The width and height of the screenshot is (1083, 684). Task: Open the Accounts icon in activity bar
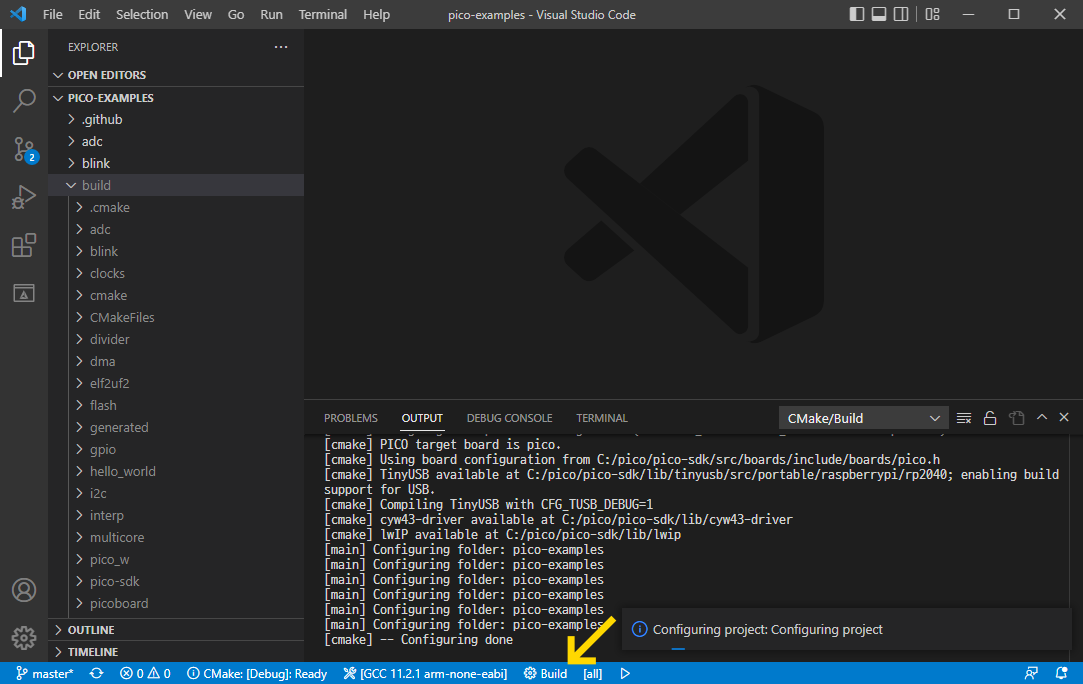23,590
